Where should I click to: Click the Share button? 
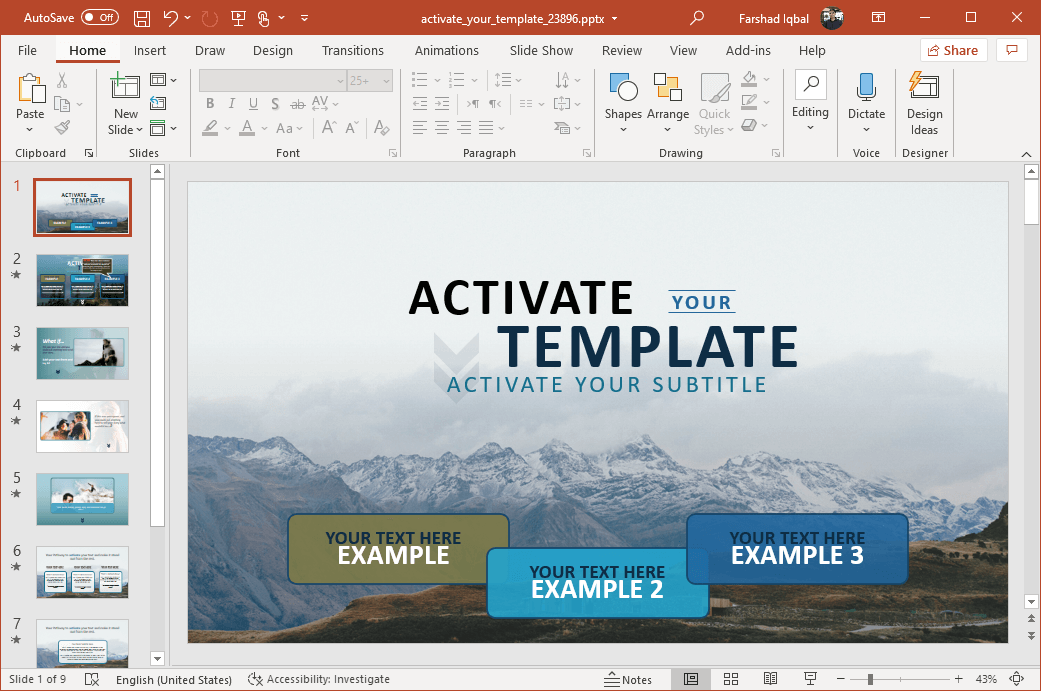click(953, 50)
